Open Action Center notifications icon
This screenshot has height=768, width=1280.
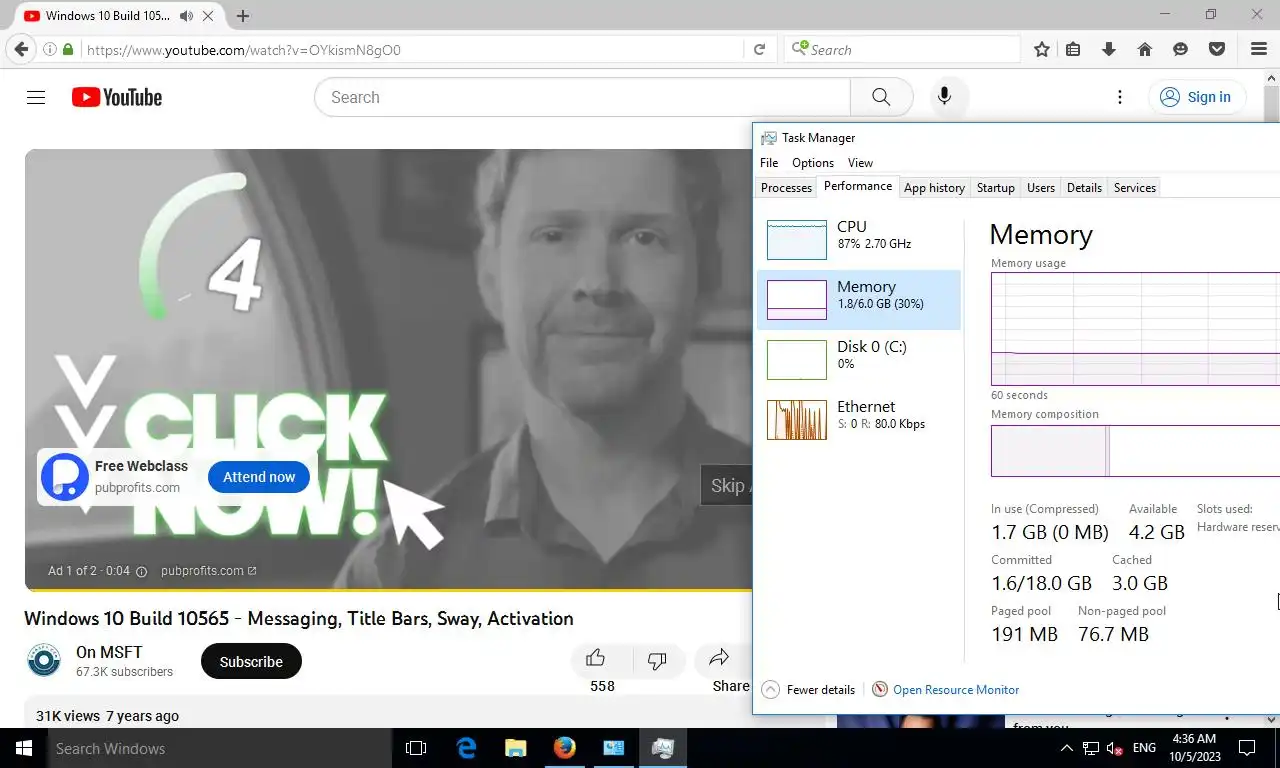1247,748
